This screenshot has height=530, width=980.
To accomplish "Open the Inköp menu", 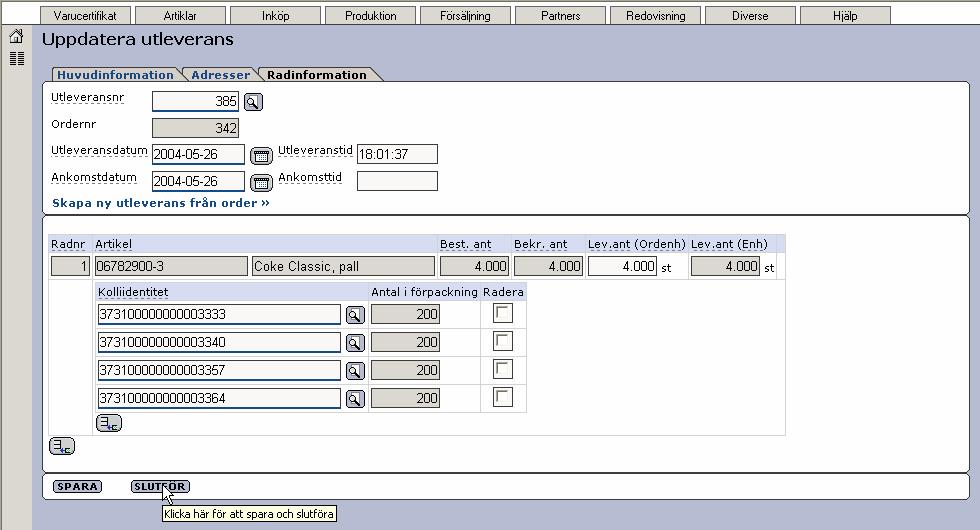I will point(275,16).
